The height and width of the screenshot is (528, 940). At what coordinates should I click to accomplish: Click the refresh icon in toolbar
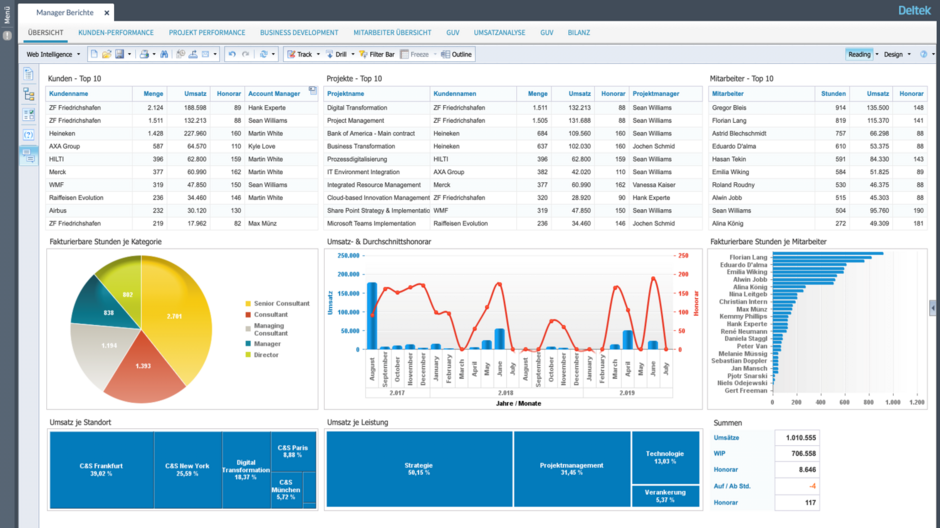tap(263, 54)
